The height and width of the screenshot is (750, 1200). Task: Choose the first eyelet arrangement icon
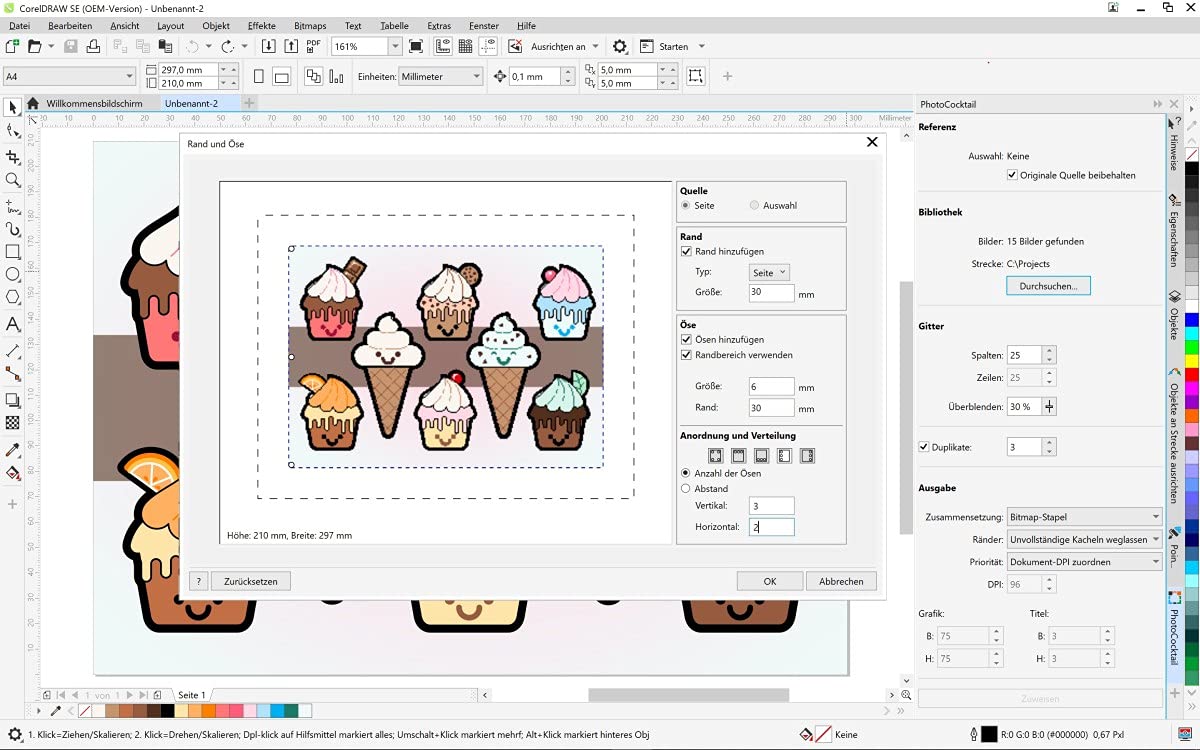pos(715,456)
